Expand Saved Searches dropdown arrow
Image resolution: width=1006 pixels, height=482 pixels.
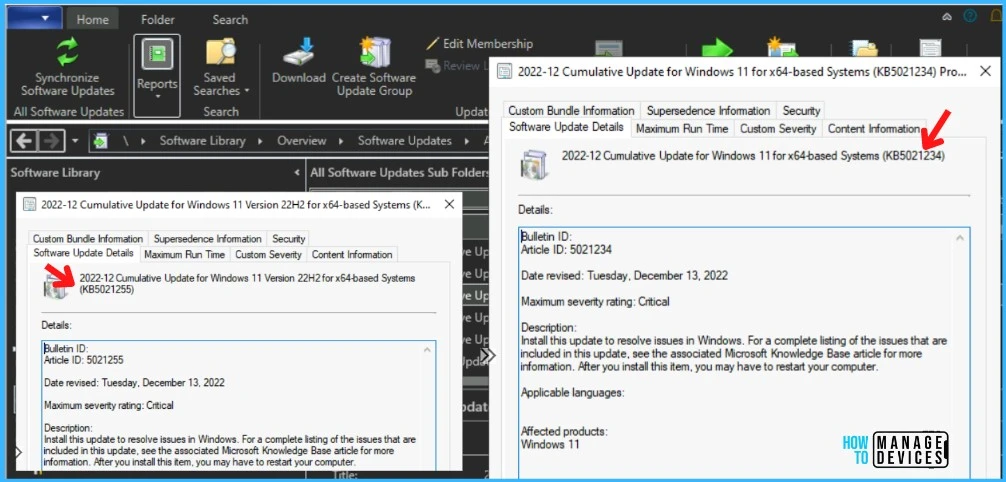point(246,91)
